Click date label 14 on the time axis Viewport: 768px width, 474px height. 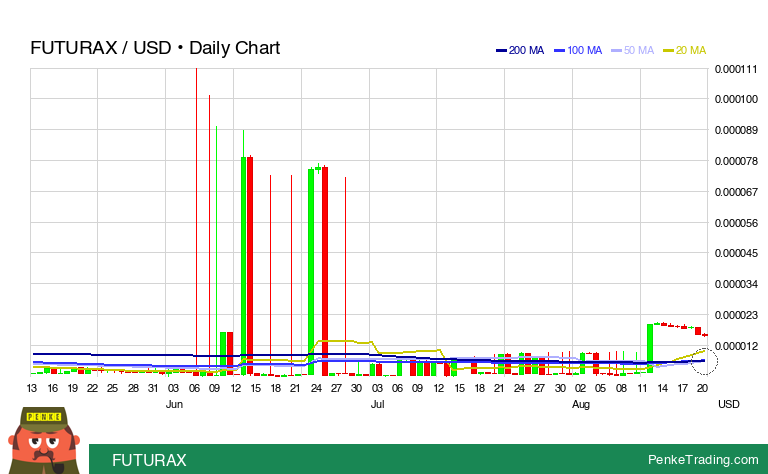tap(662, 388)
